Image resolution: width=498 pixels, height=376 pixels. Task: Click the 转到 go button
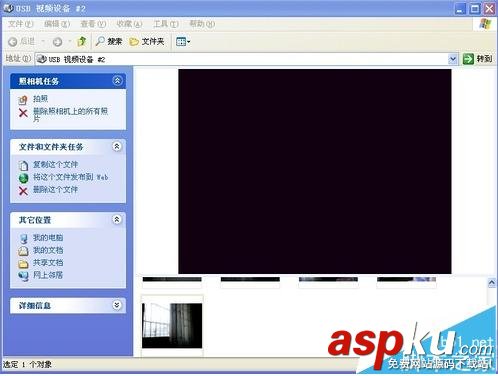coord(477,59)
